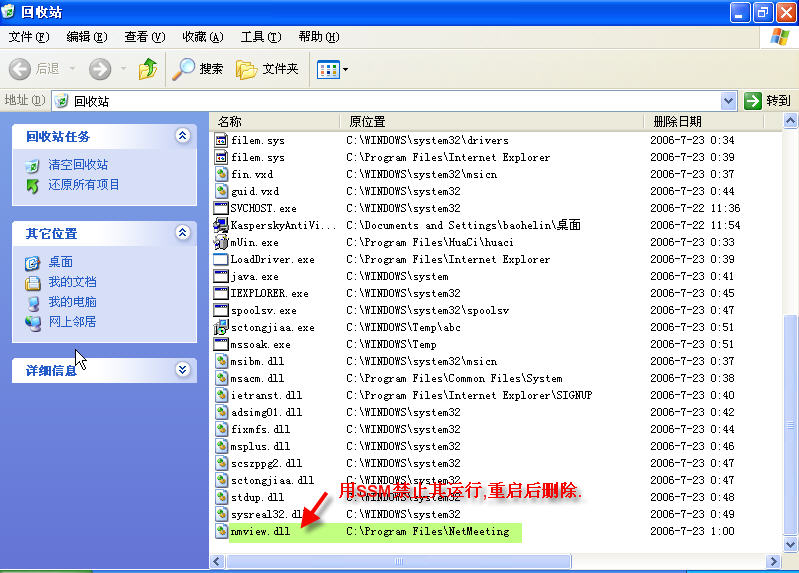Select the adsimg01.dll file name
This screenshot has height=573, width=799.
click(x=266, y=412)
